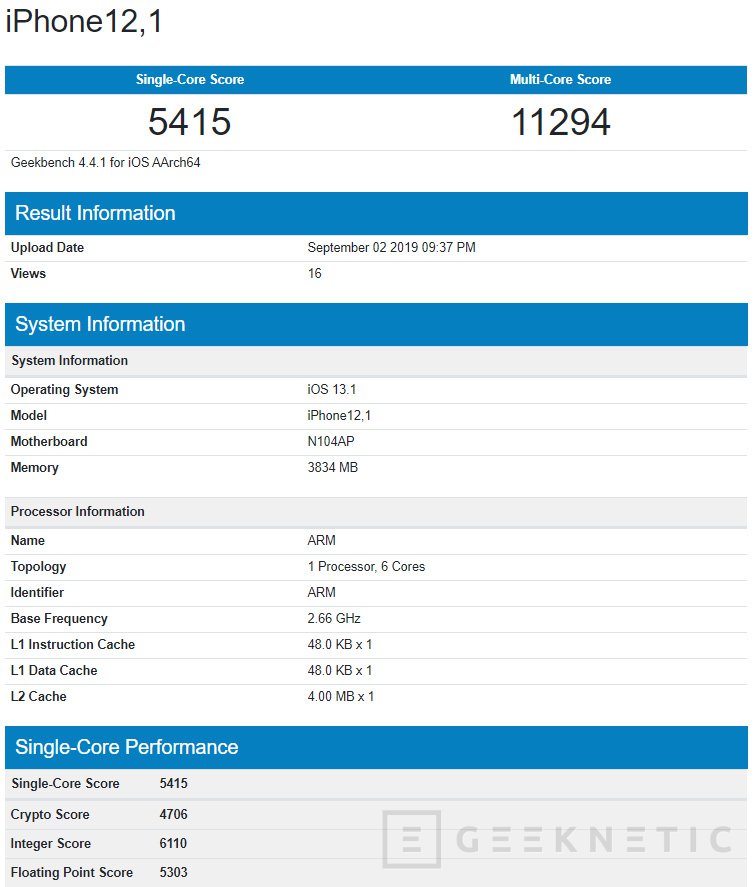Click the iOS 13.1 value

pyautogui.click(x=332, y=390)
